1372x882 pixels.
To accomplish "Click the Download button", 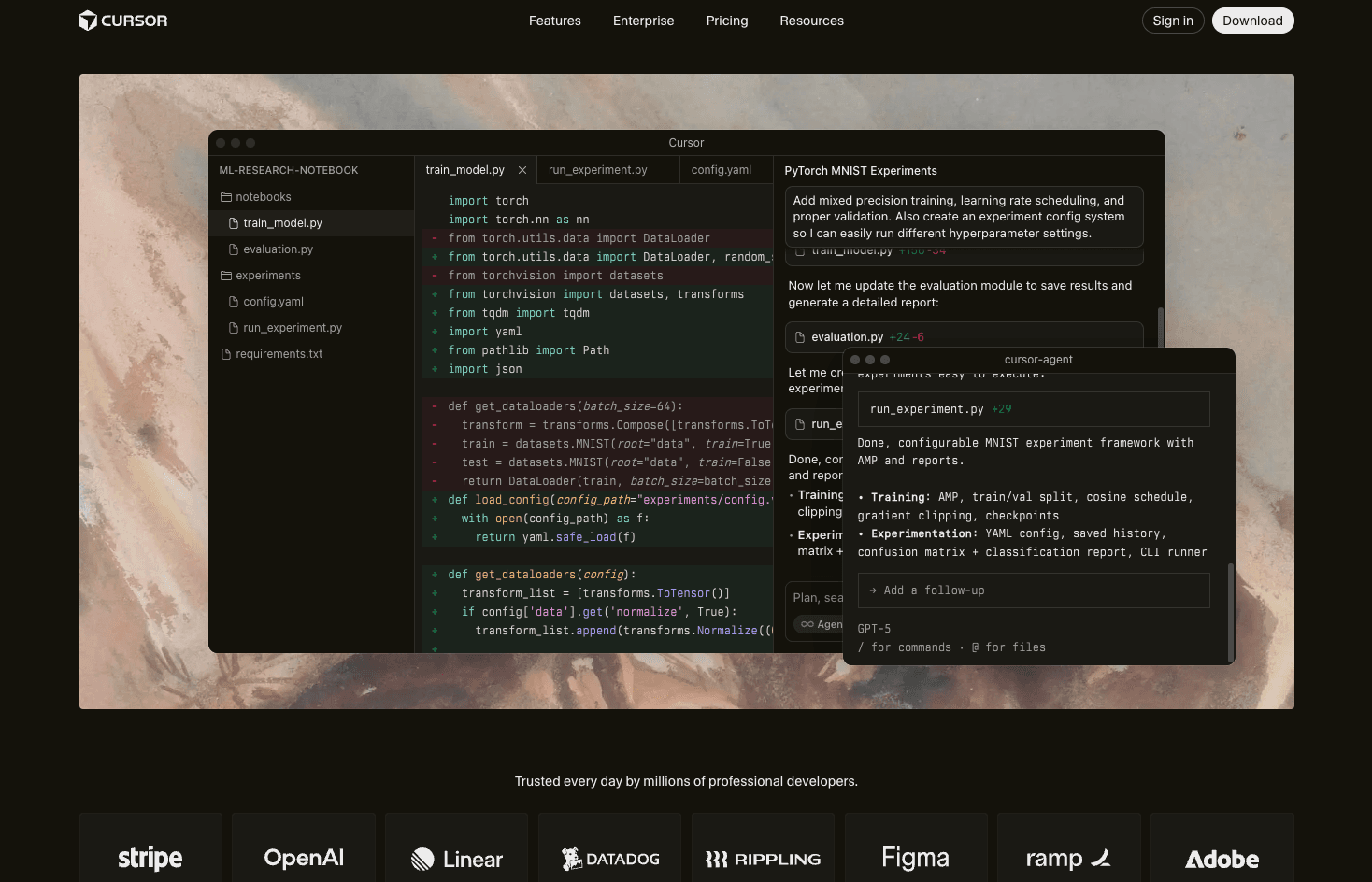I will coord(1251,21).
